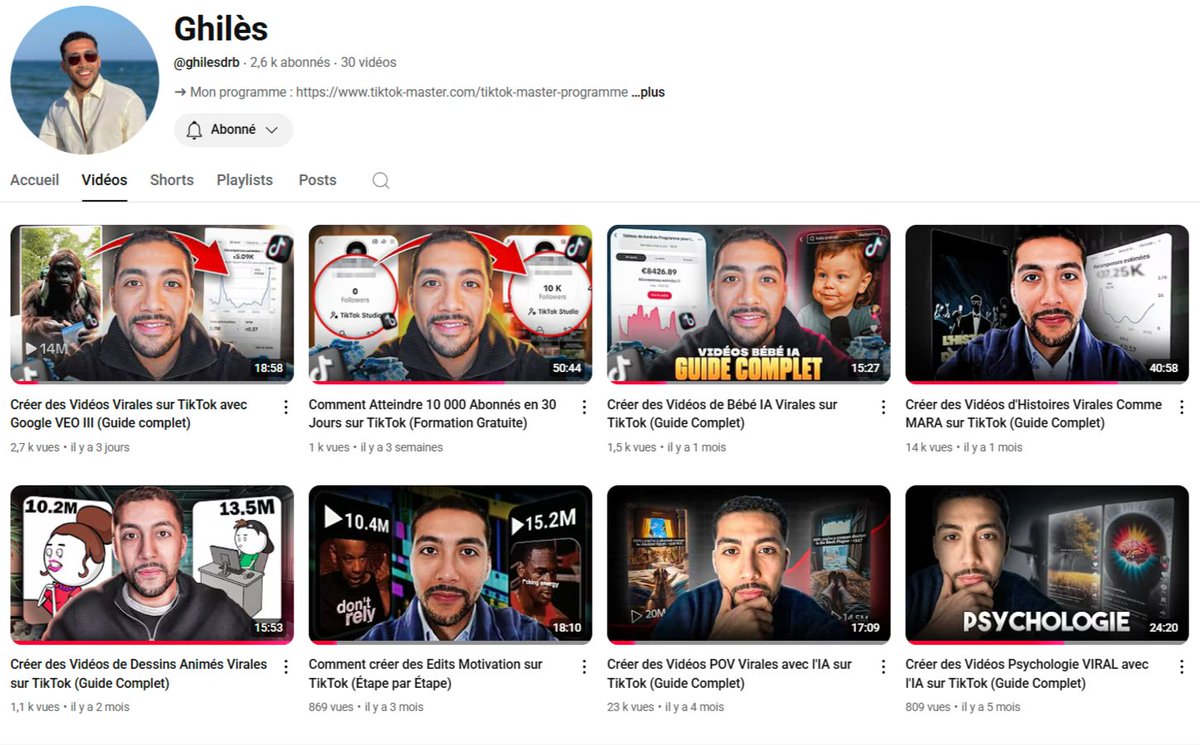Click the 14 k vues • il y a 1 mois text

(x=964, y=447)
